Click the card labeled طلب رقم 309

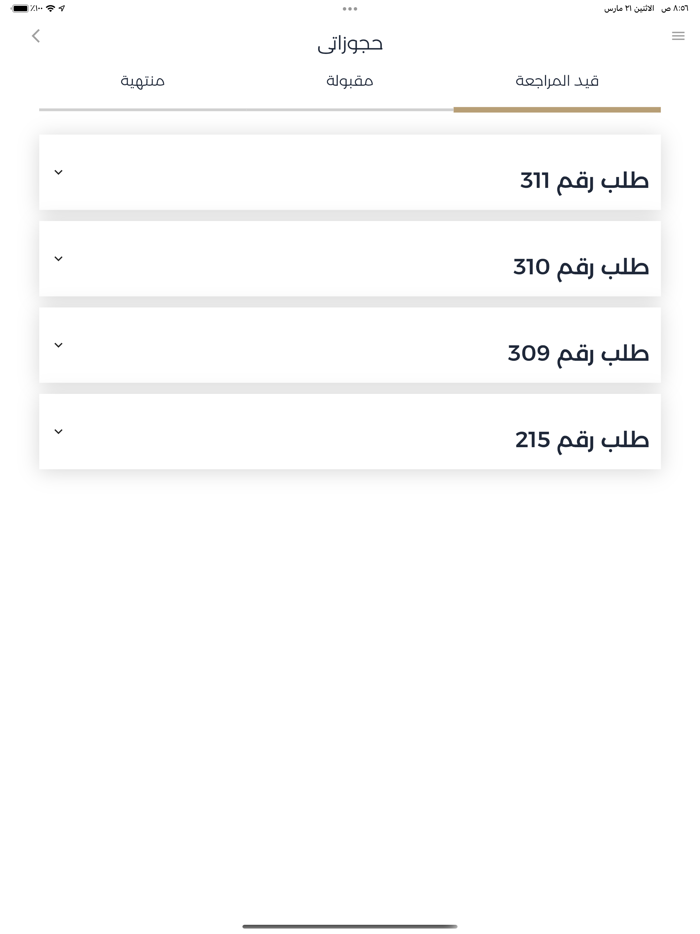pos(350,345)
